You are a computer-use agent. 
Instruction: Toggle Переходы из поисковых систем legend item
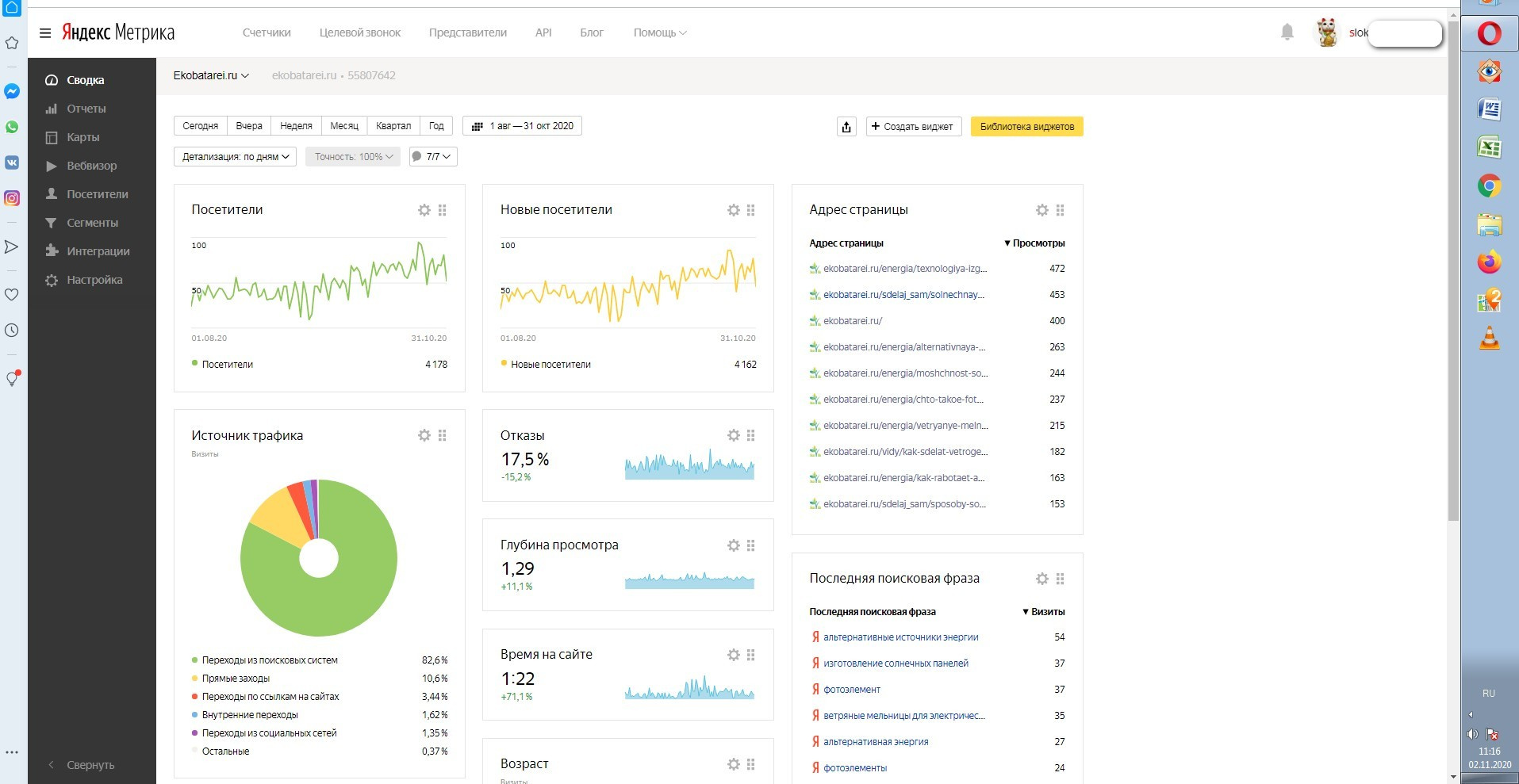270,660
